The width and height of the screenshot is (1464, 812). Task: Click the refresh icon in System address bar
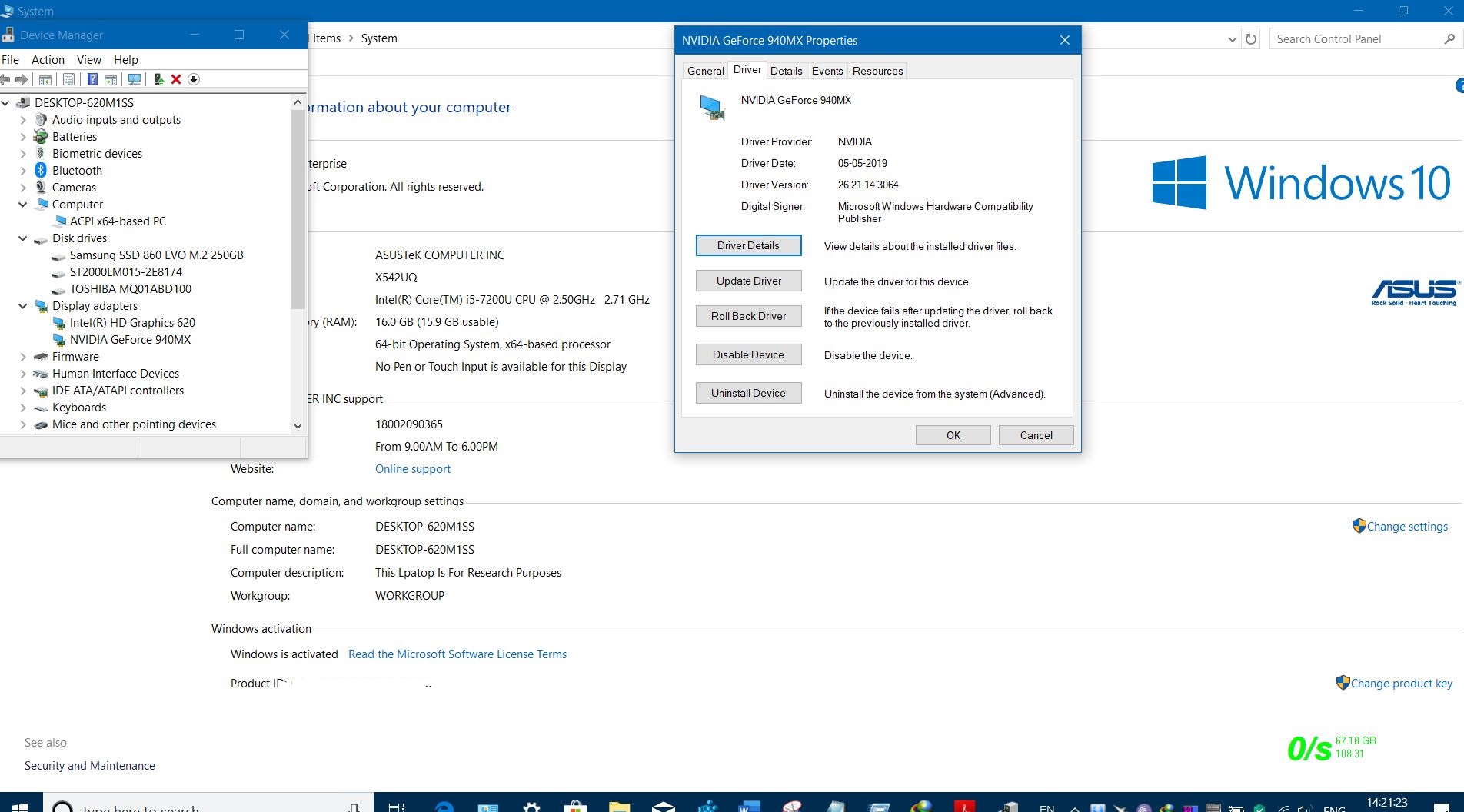pos(1251,38)
